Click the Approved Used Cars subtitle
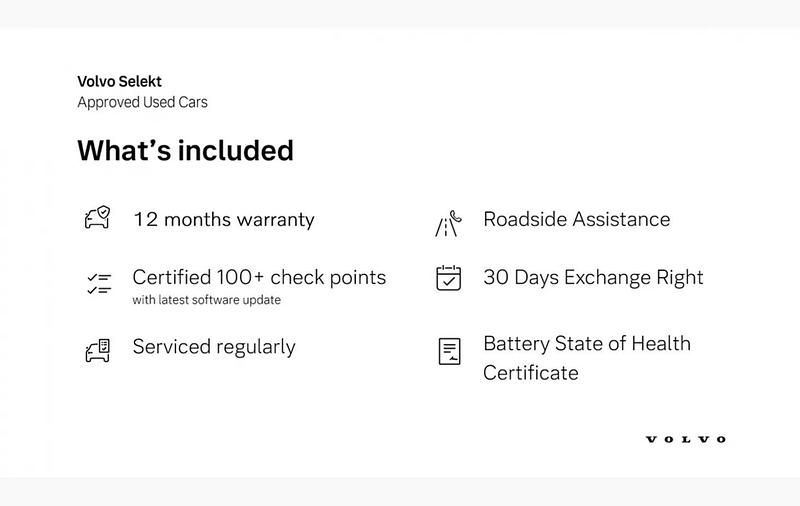This screenshot has width=800, height=506. 142,102
